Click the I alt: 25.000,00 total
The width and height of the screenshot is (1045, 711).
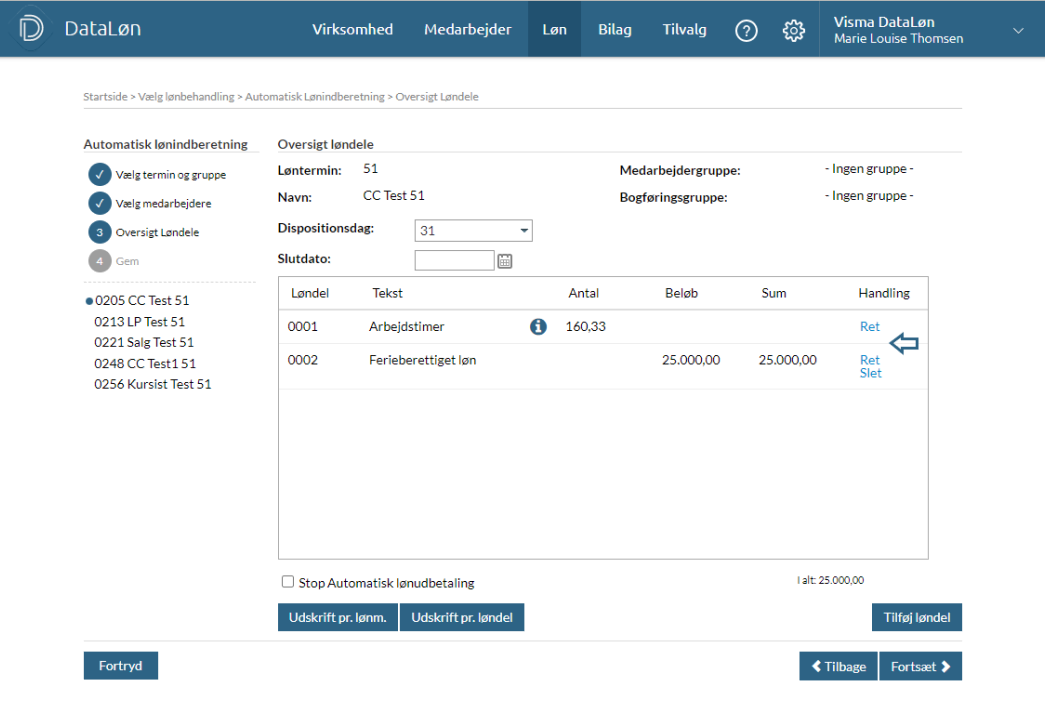coord(830,580)
